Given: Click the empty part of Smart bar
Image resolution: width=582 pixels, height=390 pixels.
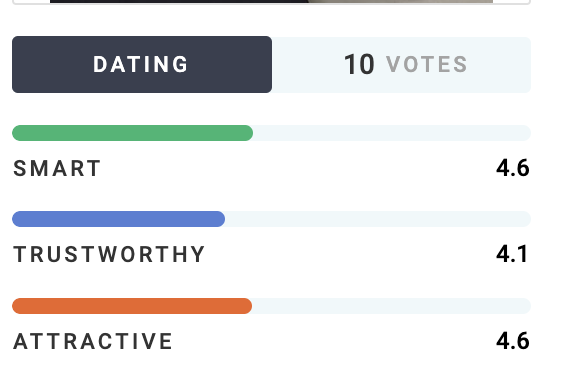Looking at the screenshot, I should coord(392,133).
